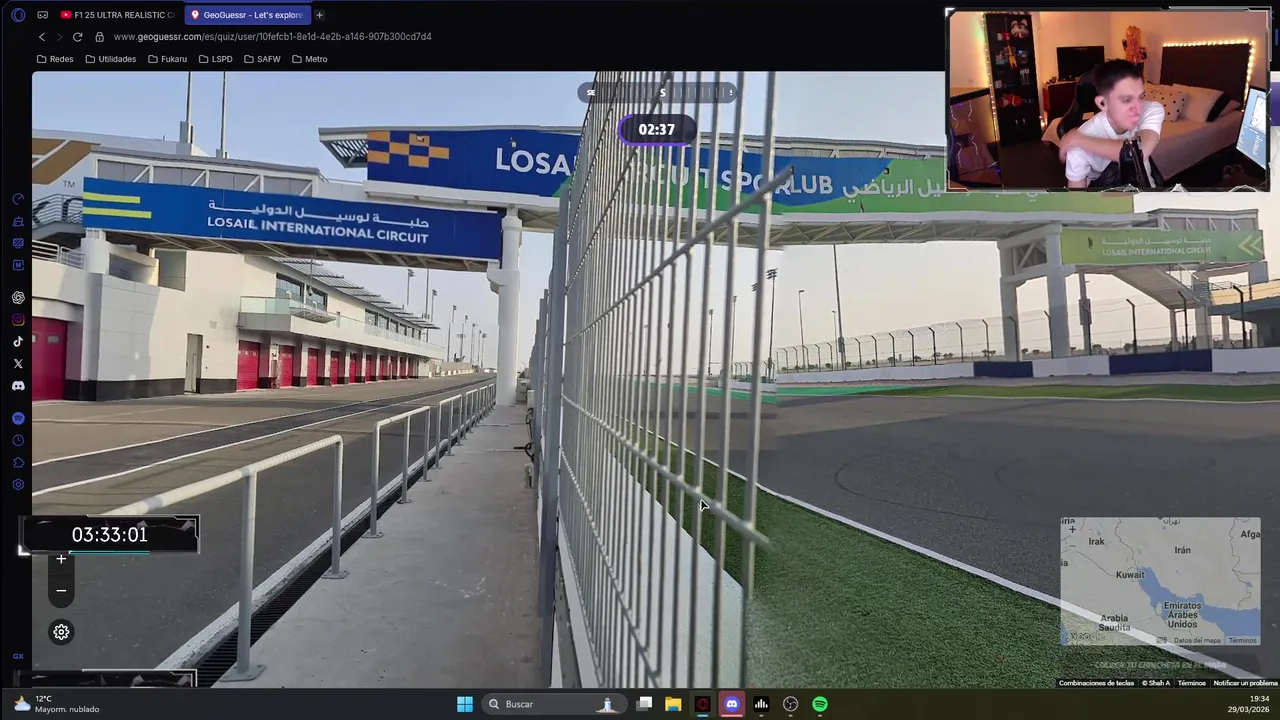Open GeoGuessr game settings gear
This screenshot has height=720, width=1280.
[x=61, y=632]
